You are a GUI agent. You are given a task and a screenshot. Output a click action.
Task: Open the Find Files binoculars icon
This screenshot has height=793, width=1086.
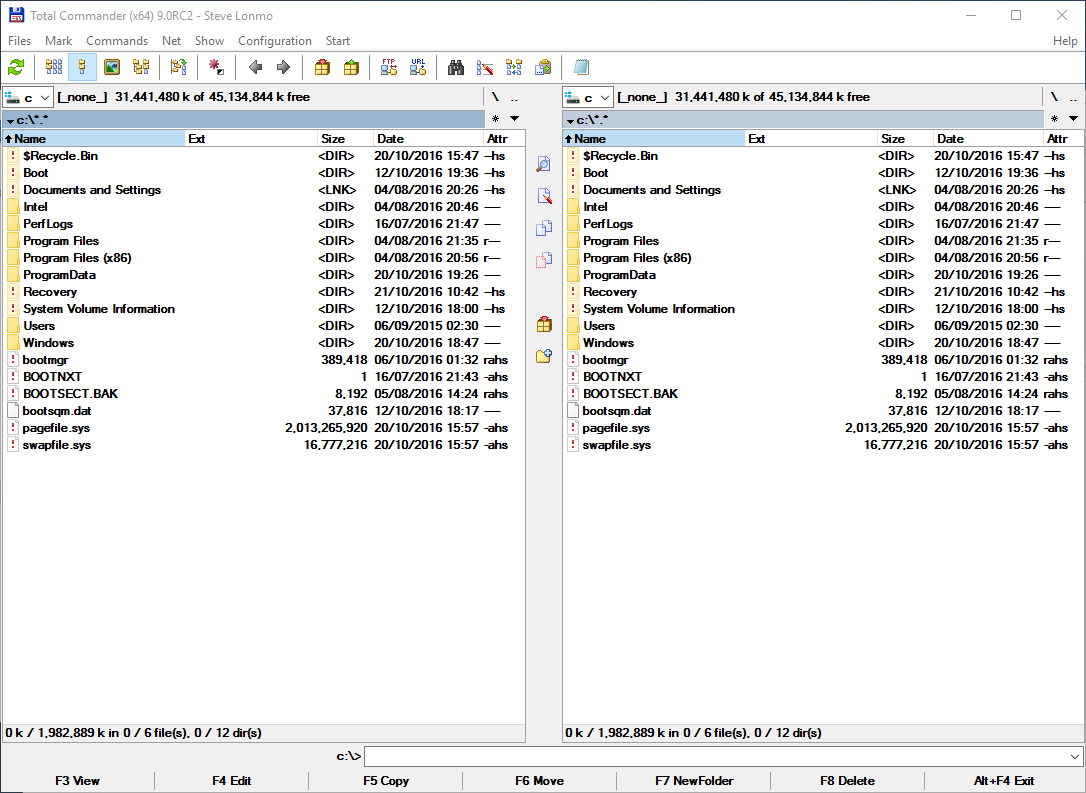tap(457, 67)
